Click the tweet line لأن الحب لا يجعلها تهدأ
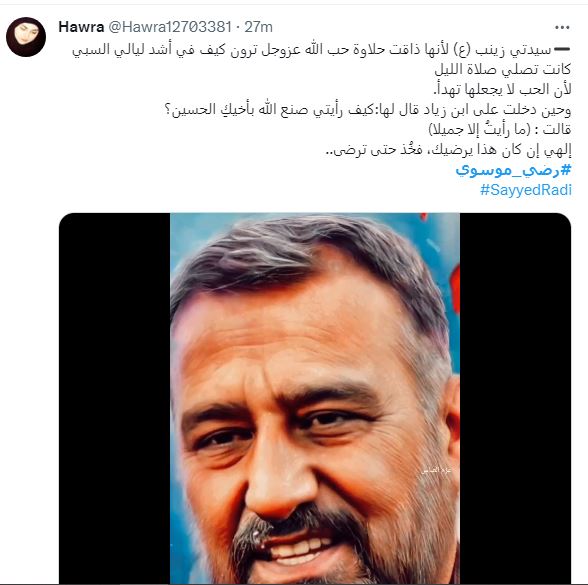Viewport: 588px width, 585px height. pyautogui.click(x=502, y=90)
